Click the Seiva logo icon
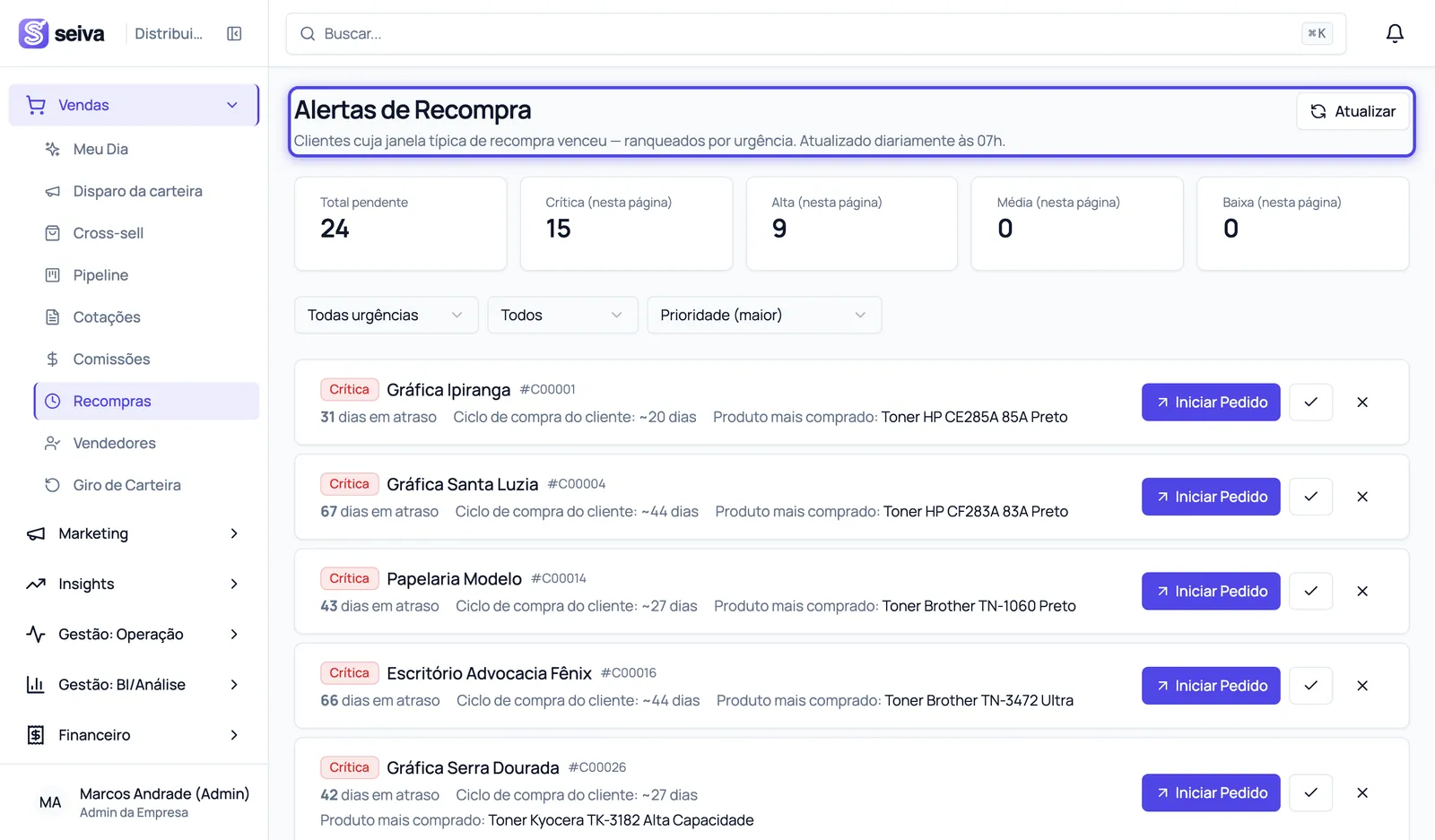This screenshot has height=840, width=1435. click(33, 33)
